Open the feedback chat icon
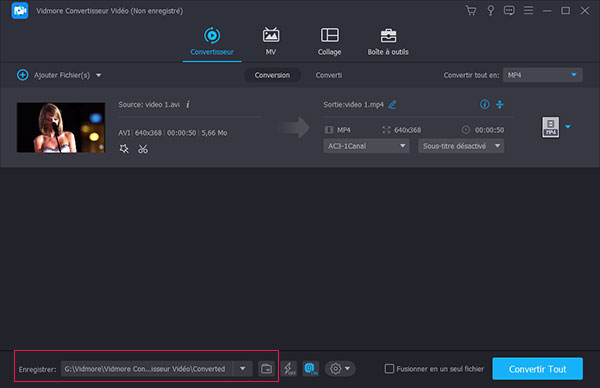This screenshot has height=388, width=600. (509, 10)
